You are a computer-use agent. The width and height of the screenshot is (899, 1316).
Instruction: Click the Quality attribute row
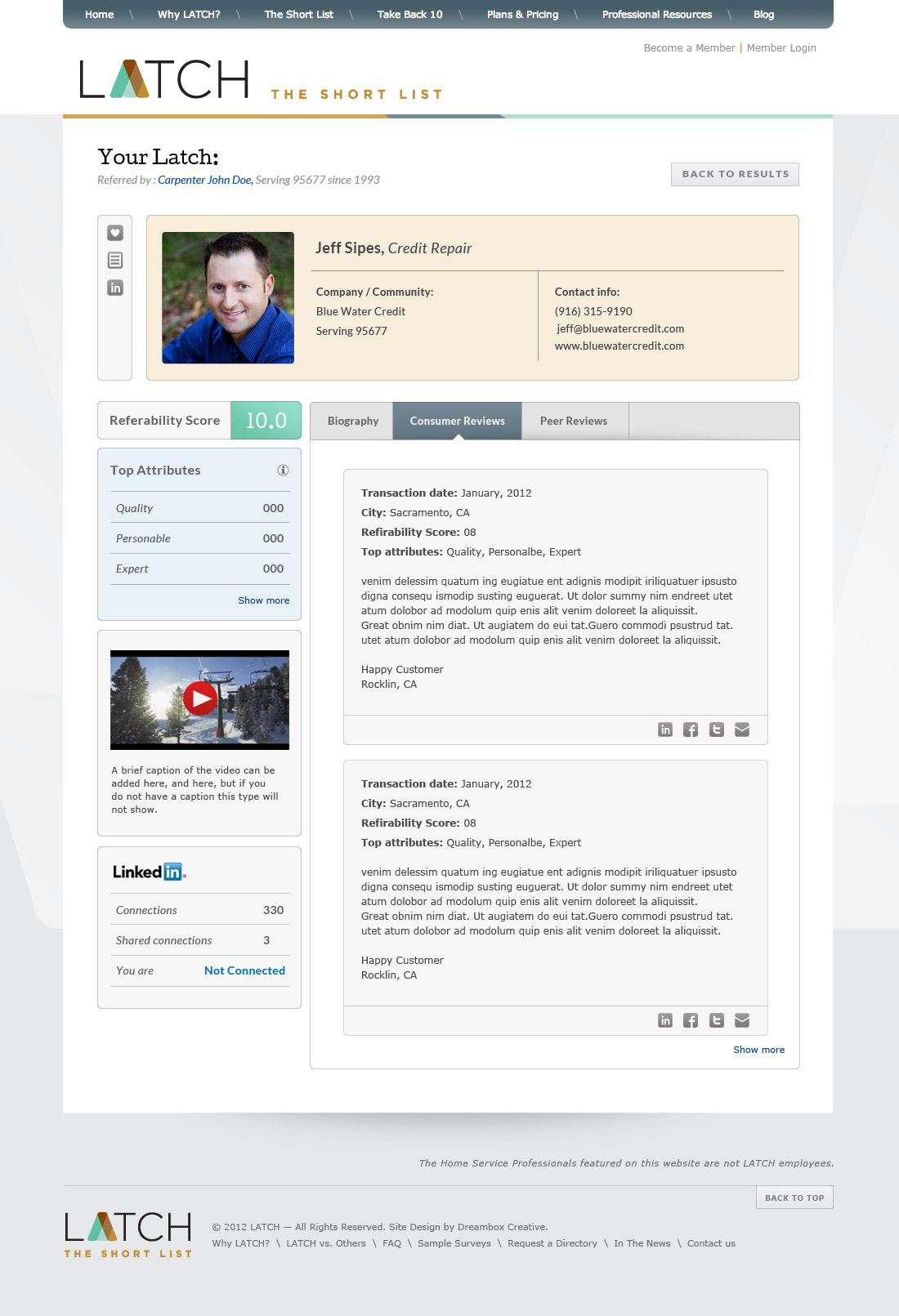tap(199, 508)
